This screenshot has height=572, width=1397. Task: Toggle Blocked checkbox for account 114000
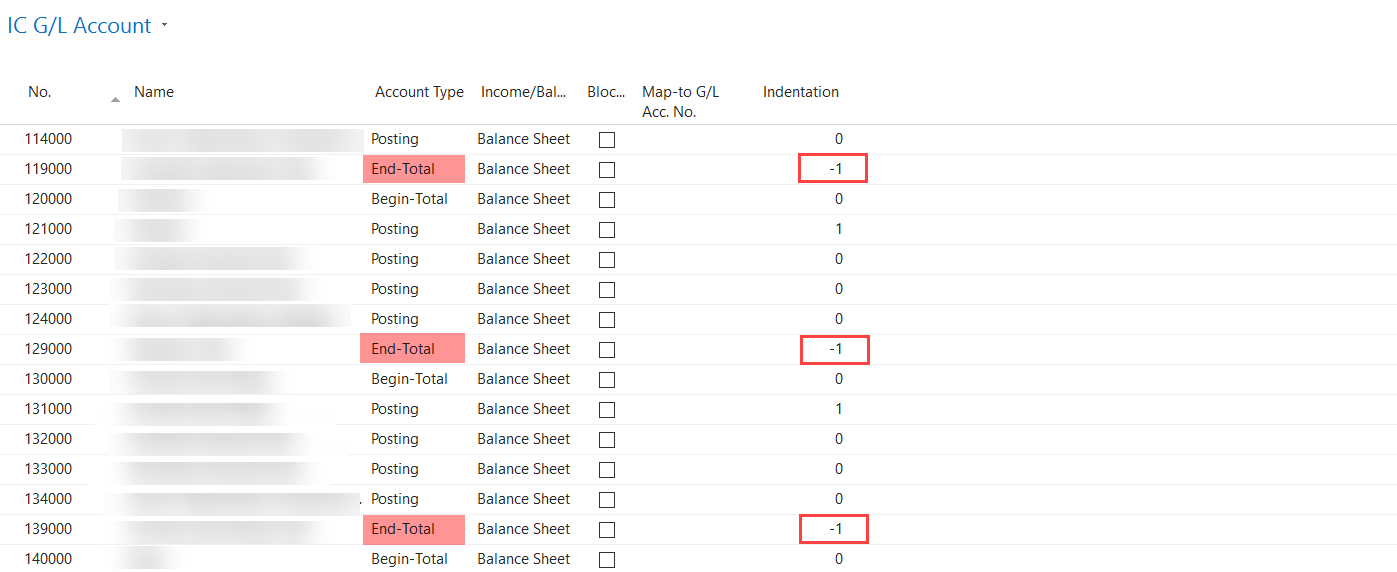click(x=607, y=140)
